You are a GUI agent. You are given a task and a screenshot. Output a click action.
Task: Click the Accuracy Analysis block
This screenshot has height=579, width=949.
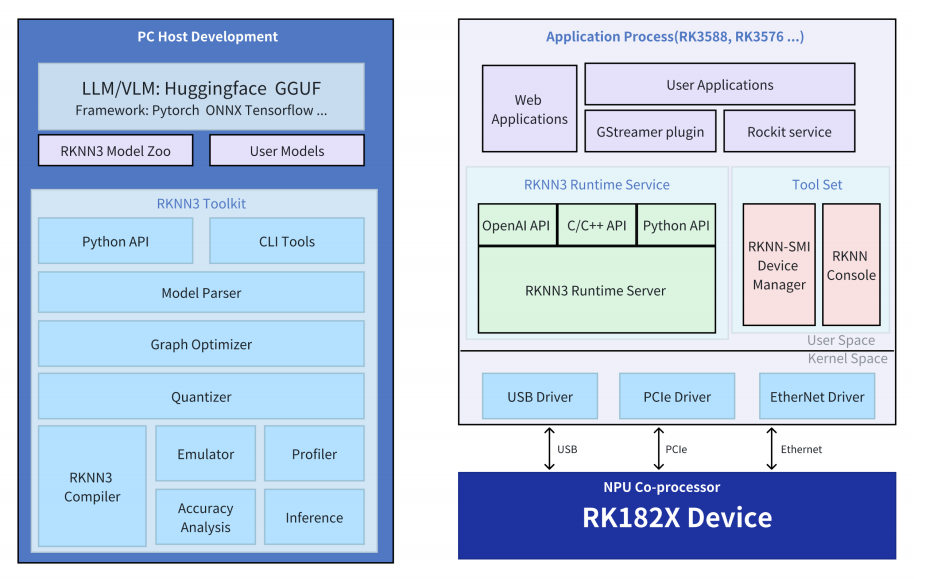tap(206, 517)
